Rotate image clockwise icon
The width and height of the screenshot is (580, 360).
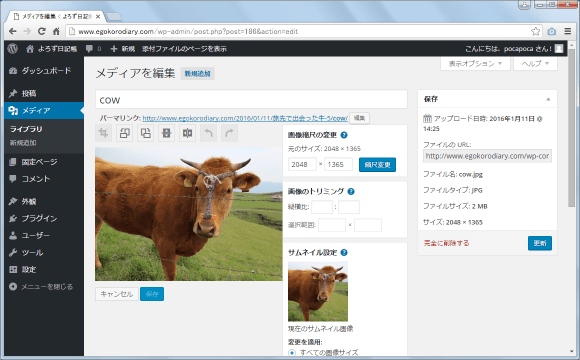146,133
